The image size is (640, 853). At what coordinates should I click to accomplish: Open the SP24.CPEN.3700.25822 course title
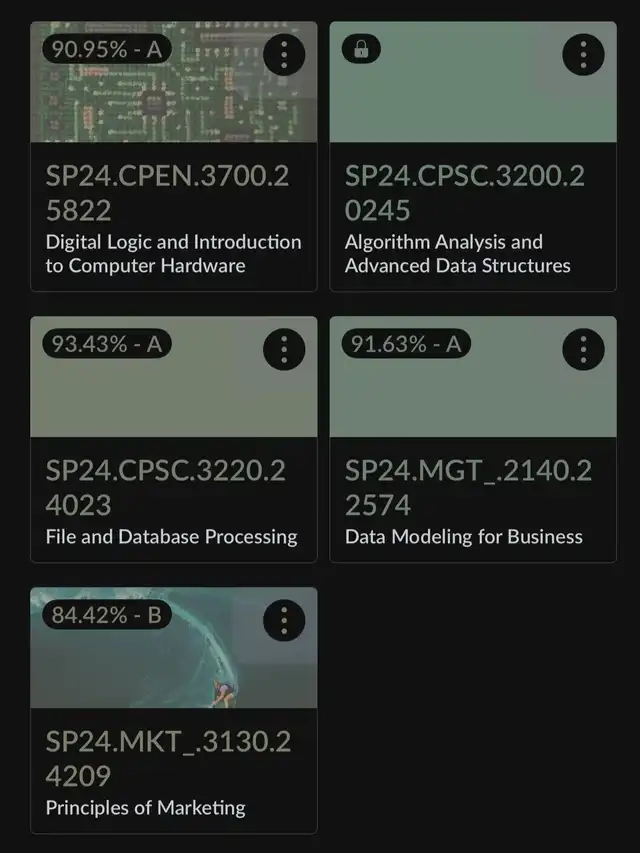click(x=168, y=193)
